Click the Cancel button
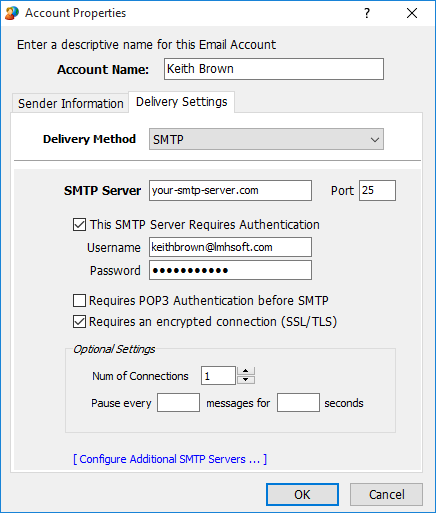The width and height of the screenshot is (436, 513). [386, 495]
